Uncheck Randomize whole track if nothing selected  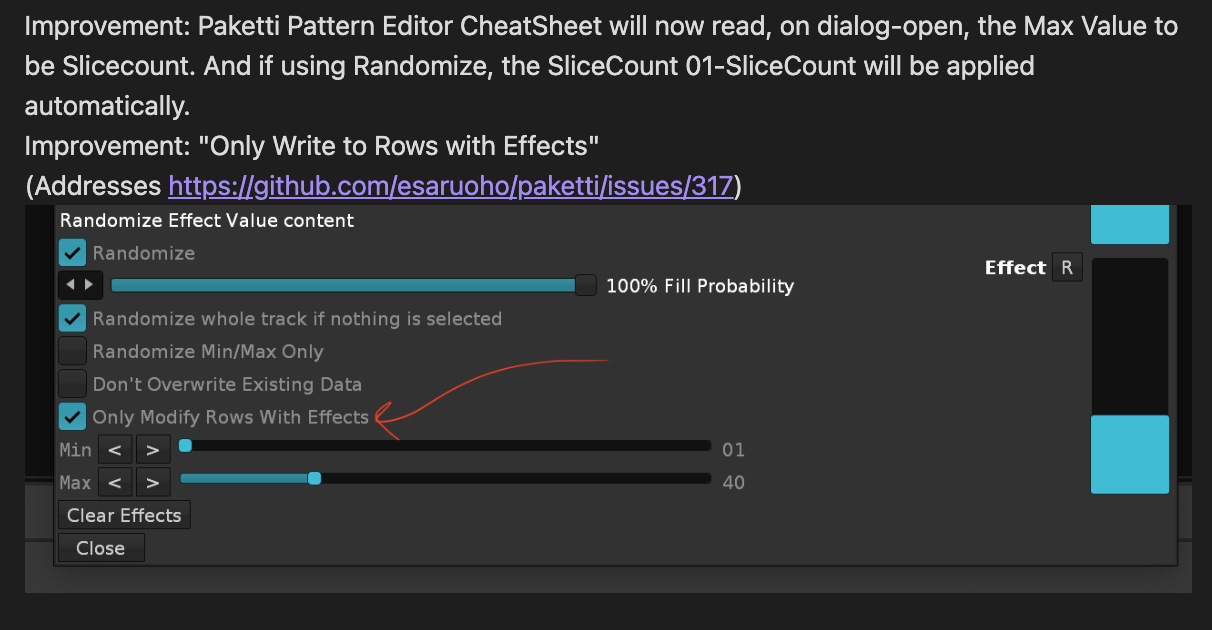point(72,319)
